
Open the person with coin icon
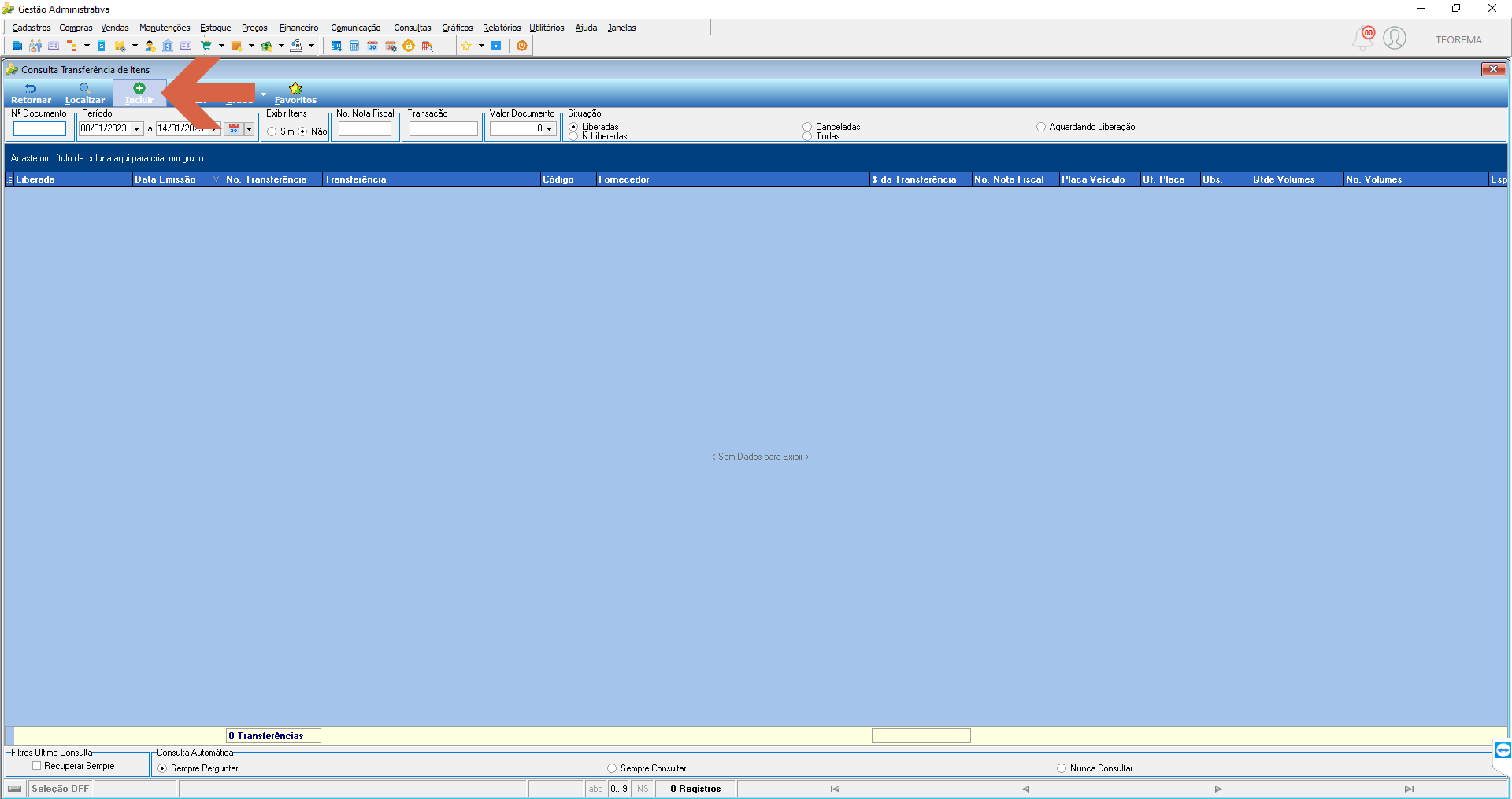[x=150, y=46]
